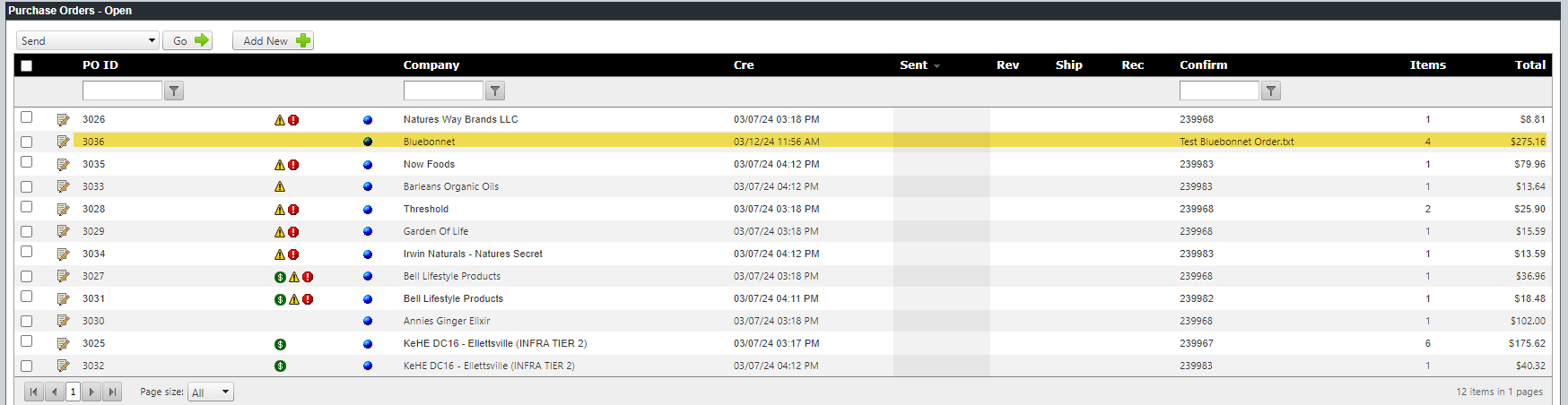Open edit icon for PO 3030
1568x405 pixels.
pyautogui.click(x=63, y=321)
